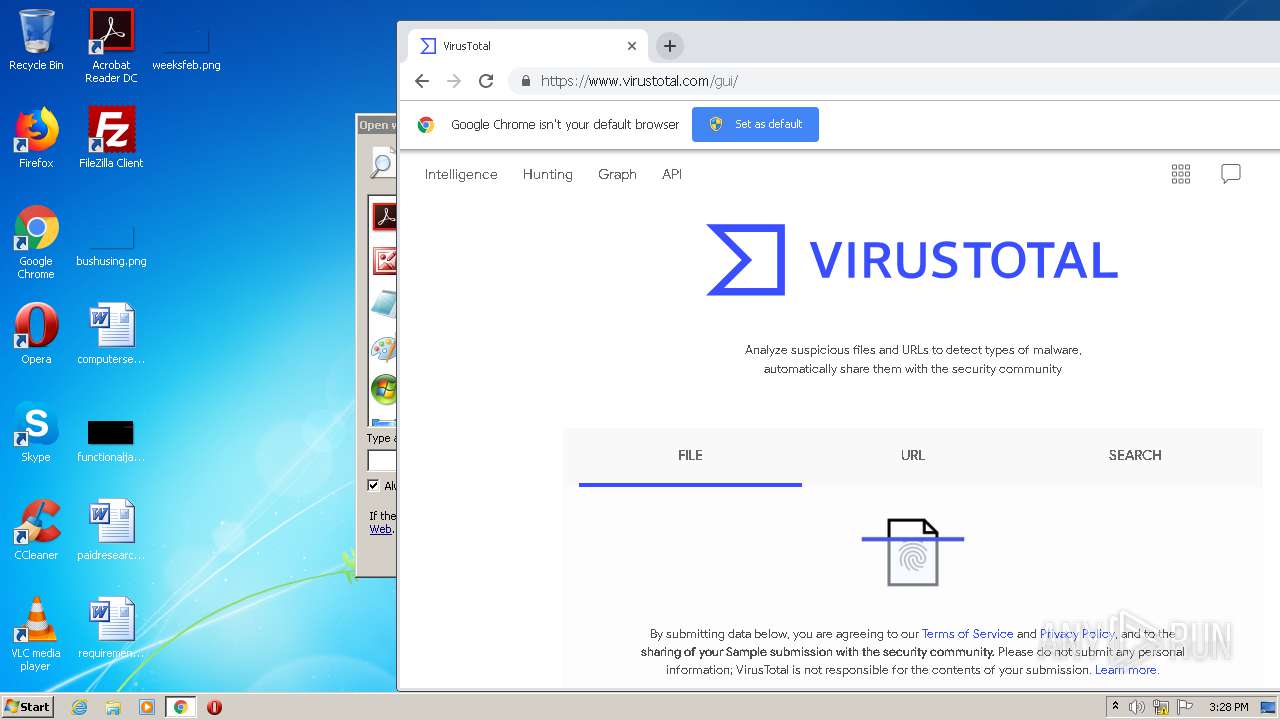
Task: Launch Firefox from the desktop
Action: coord(36,138)
